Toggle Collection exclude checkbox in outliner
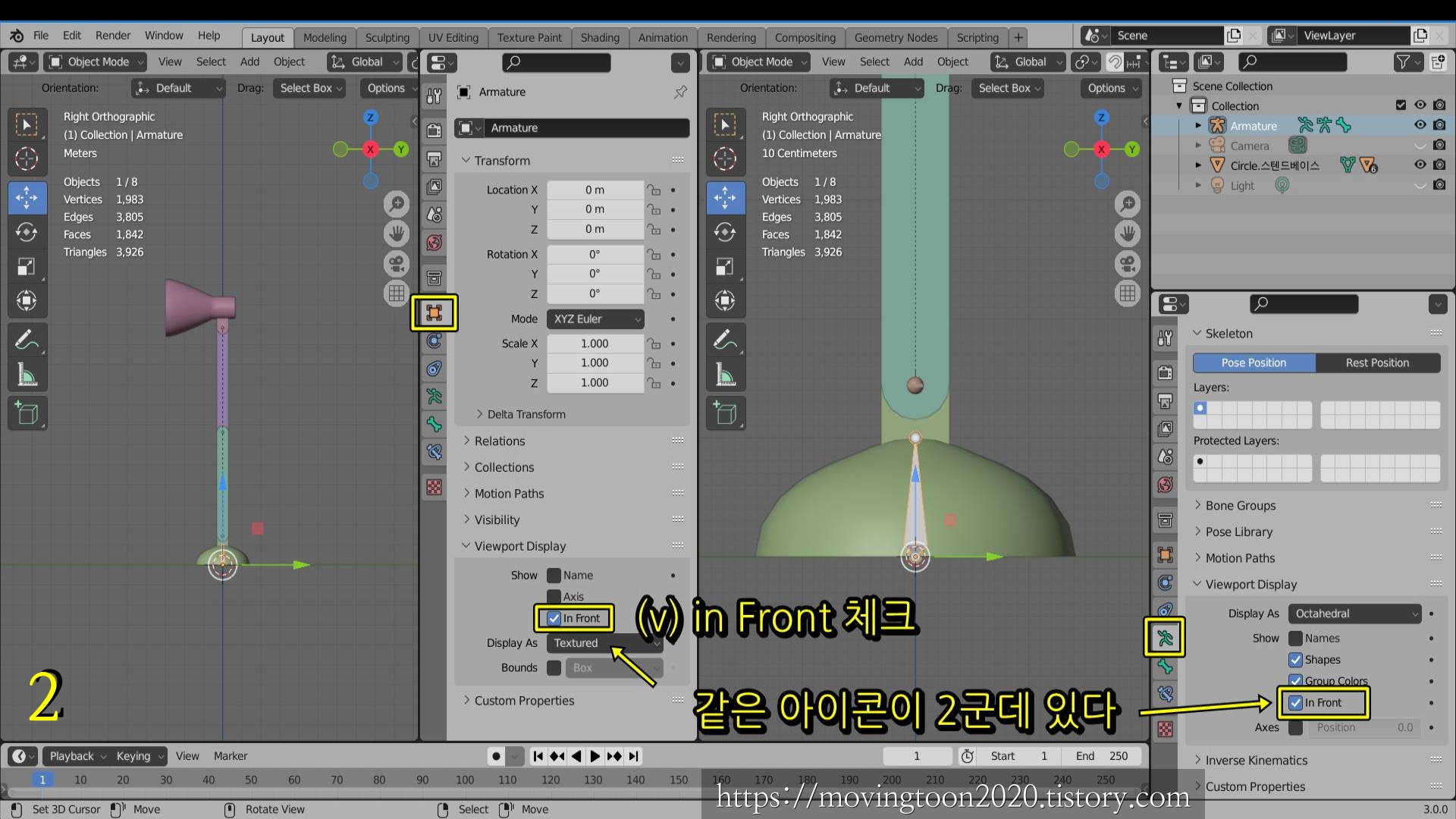 click(x=1401, y=105)
